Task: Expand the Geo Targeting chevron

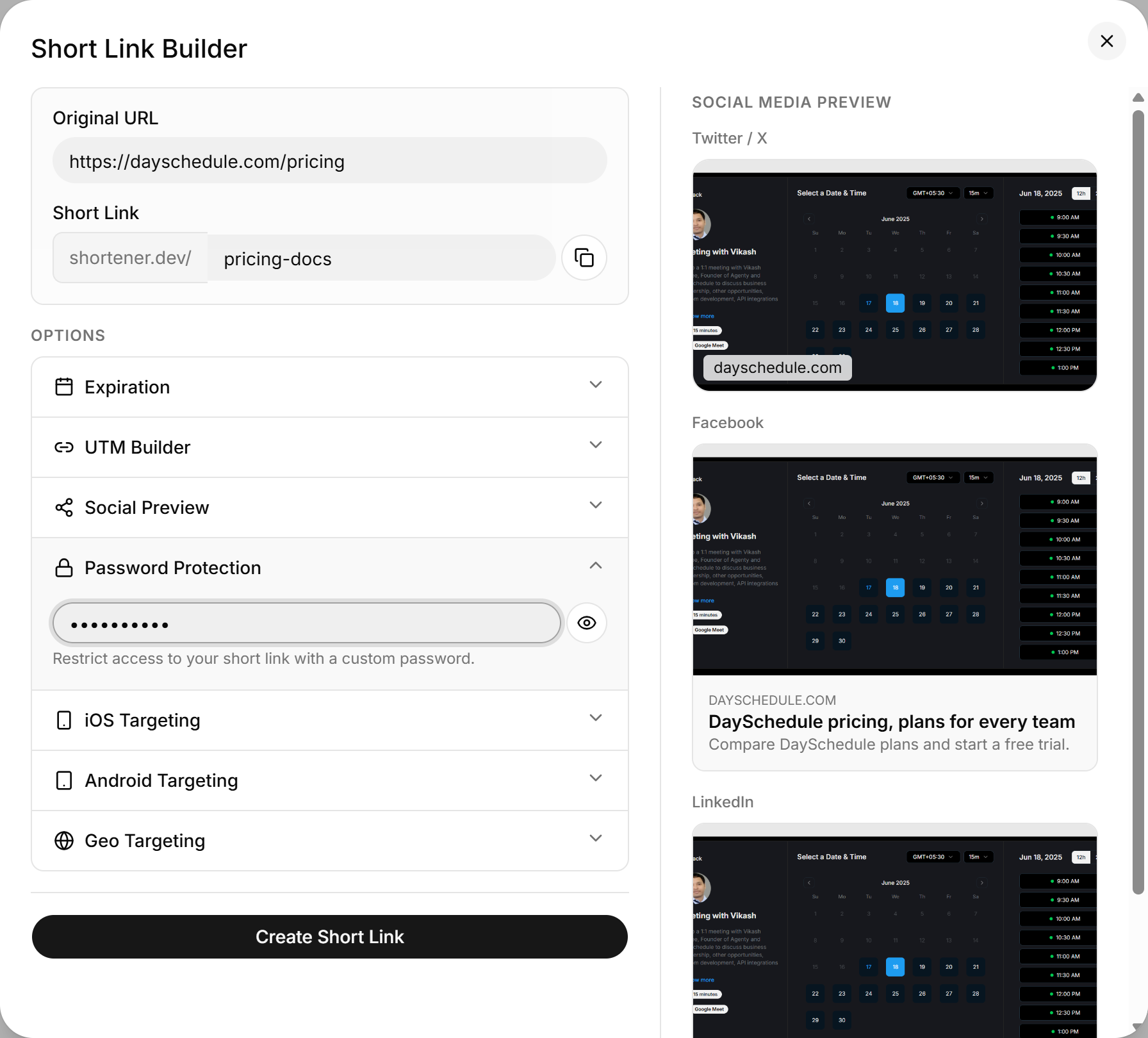Action: 596,838
